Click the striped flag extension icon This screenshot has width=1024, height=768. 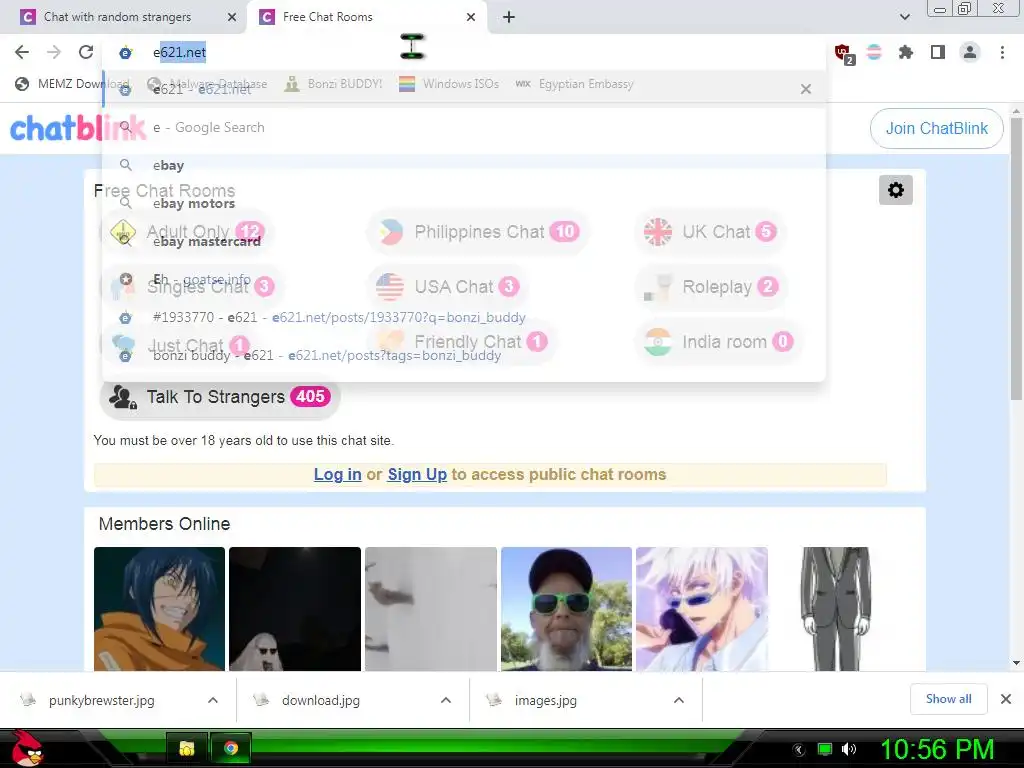[x=874, y=52]
